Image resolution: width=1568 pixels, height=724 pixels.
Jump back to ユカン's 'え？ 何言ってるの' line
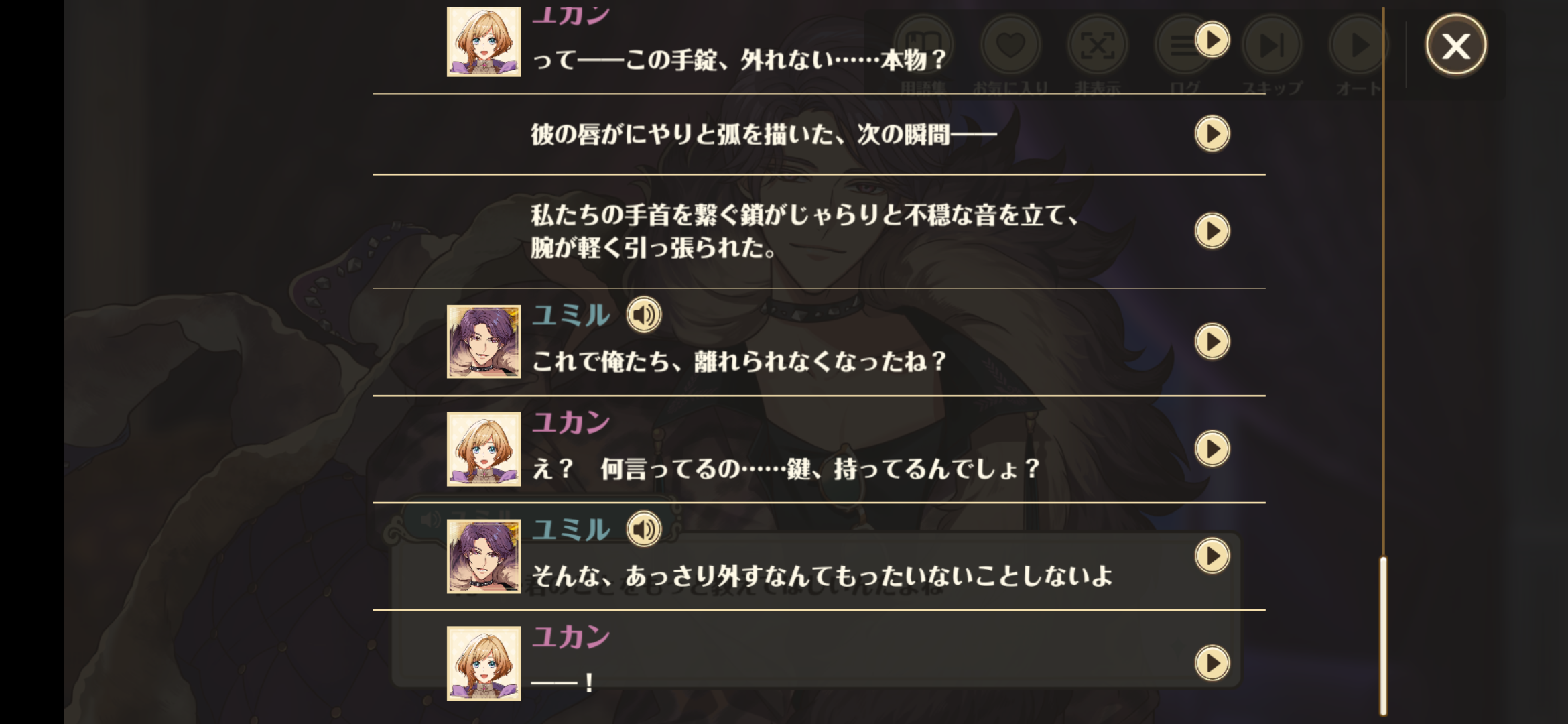1212,448
